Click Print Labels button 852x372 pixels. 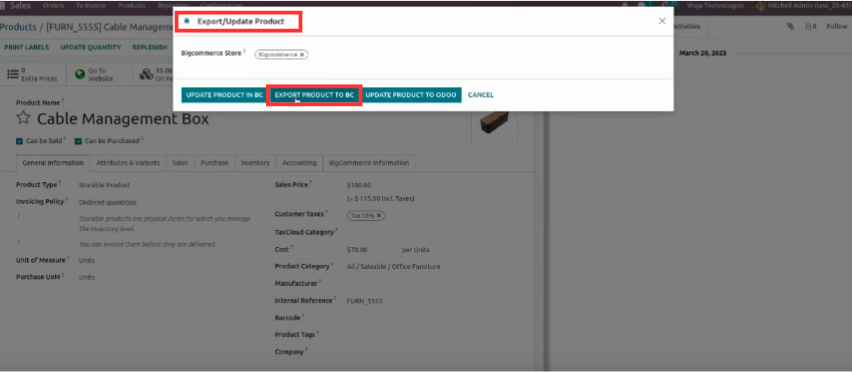click(27, 48)
